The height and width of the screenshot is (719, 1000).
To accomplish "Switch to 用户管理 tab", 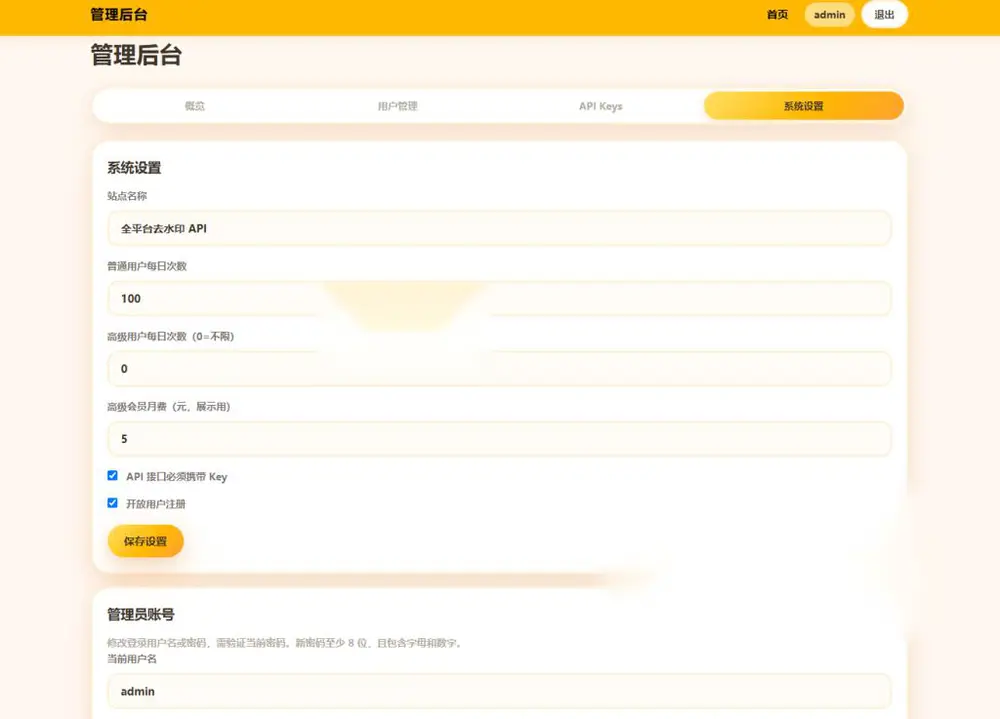I will [x=397, y=106].
